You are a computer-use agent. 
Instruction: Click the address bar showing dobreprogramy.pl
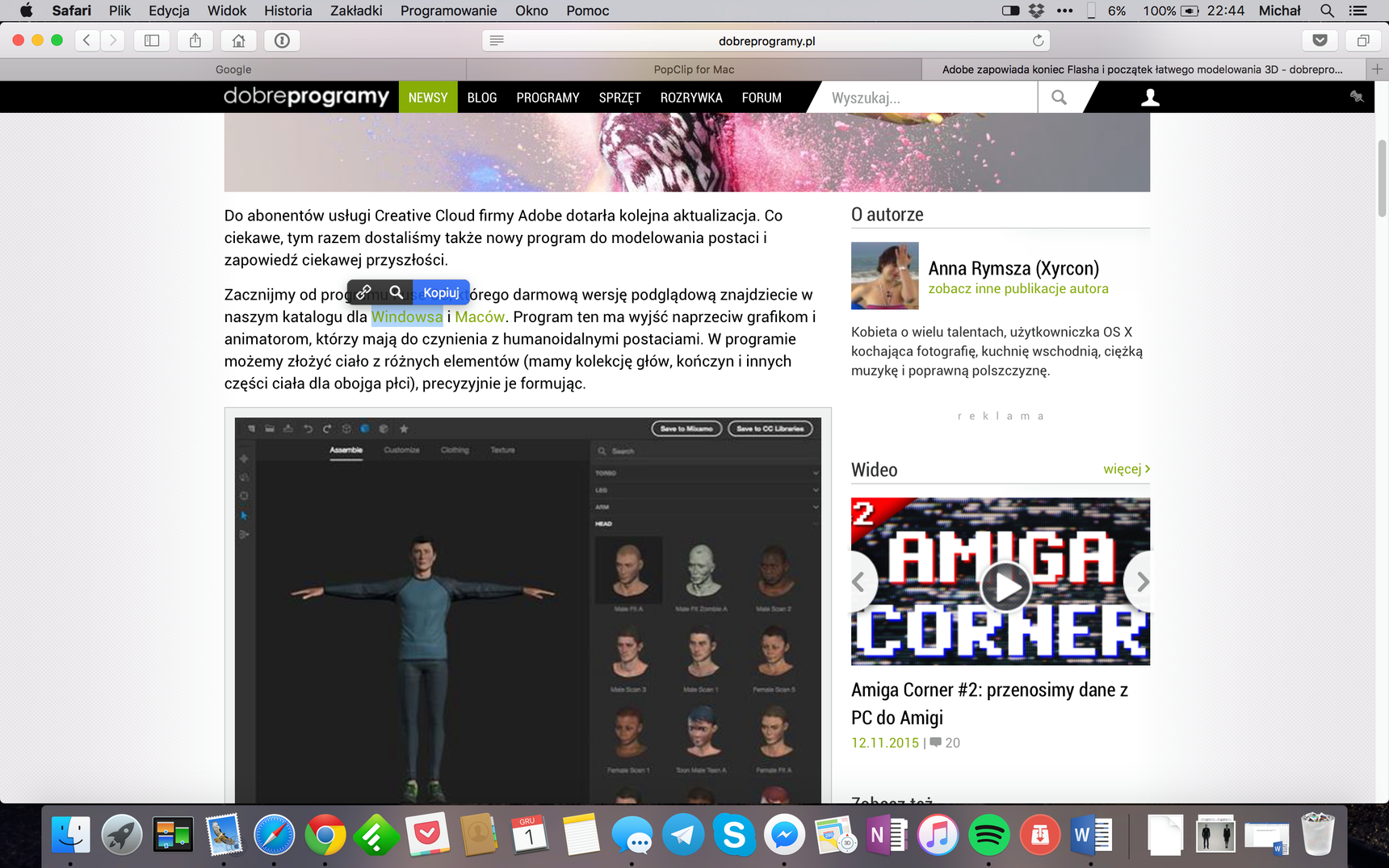point(766,40)
